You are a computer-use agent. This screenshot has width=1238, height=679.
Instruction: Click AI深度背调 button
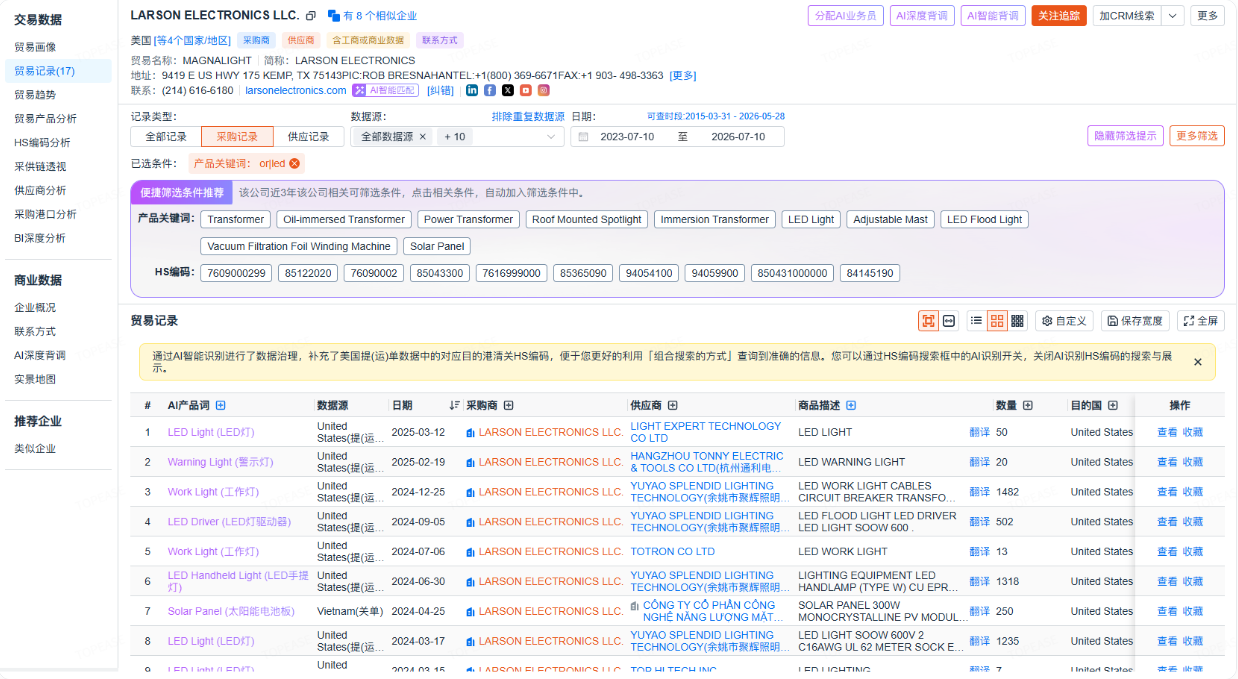(921, 16)
